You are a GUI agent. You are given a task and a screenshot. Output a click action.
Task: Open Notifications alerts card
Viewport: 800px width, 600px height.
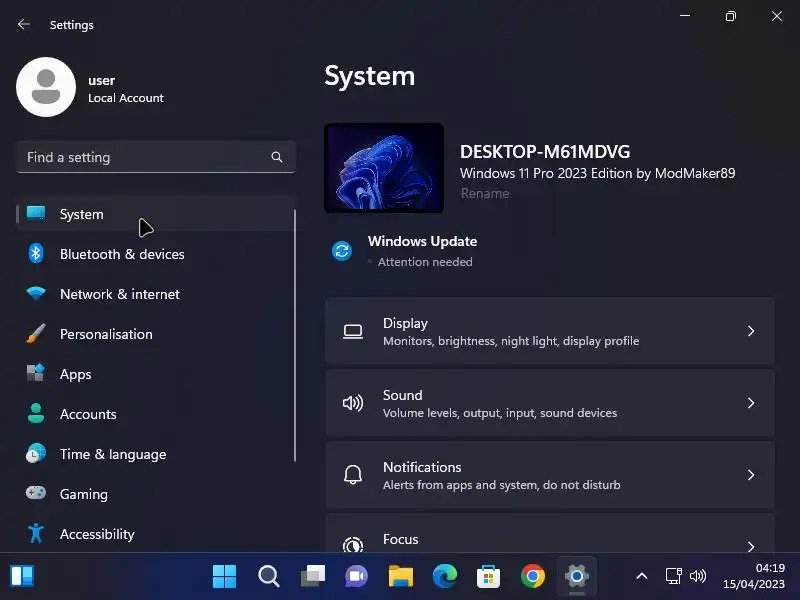[x=549, y=475]
